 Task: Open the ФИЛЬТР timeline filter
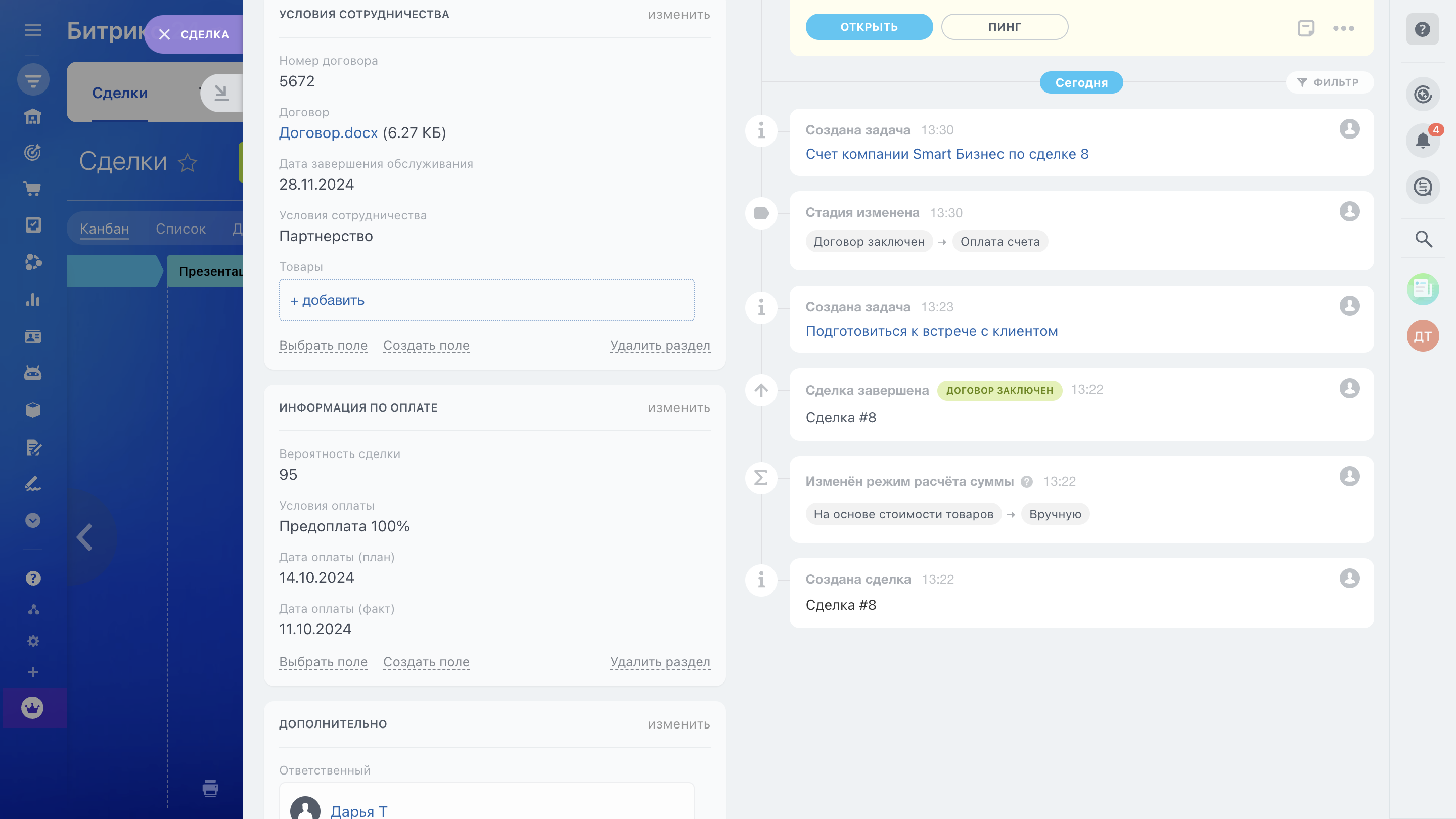[1330, 82]
